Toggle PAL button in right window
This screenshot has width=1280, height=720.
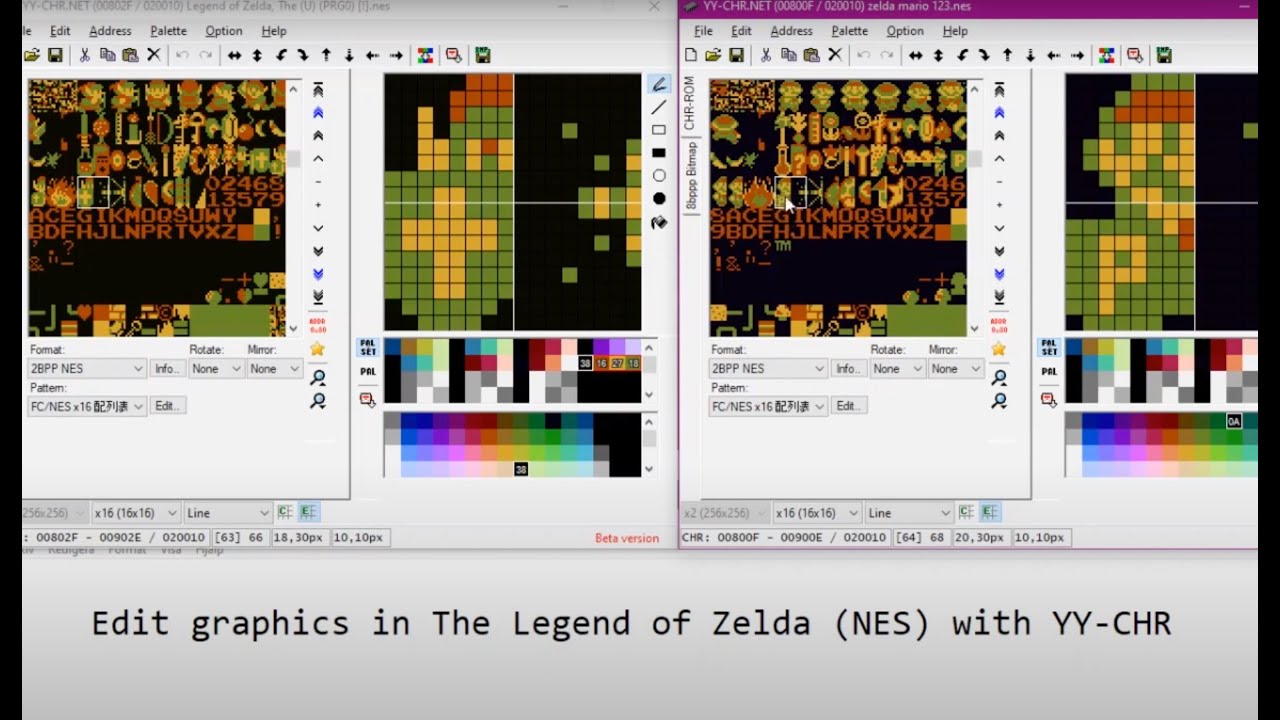pos(1049,371)
